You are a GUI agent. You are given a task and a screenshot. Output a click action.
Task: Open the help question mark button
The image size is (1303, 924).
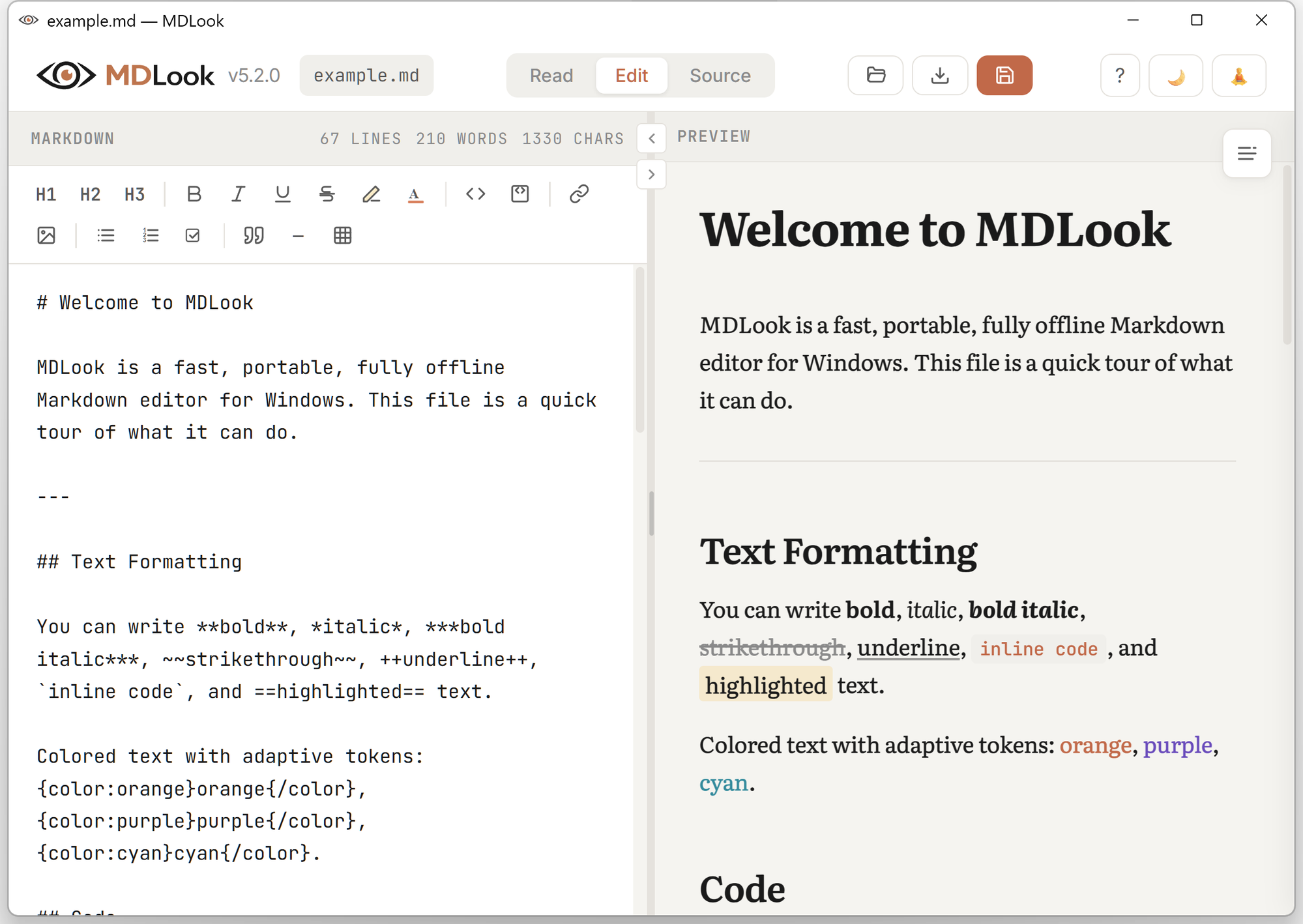point(1120,76)
